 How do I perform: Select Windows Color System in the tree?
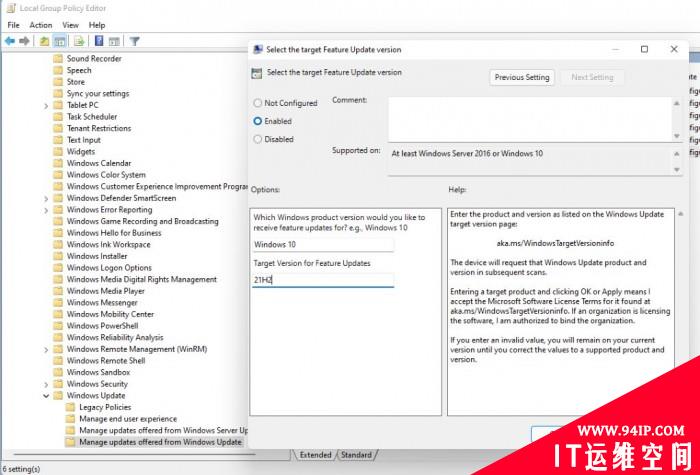(106, 175)
